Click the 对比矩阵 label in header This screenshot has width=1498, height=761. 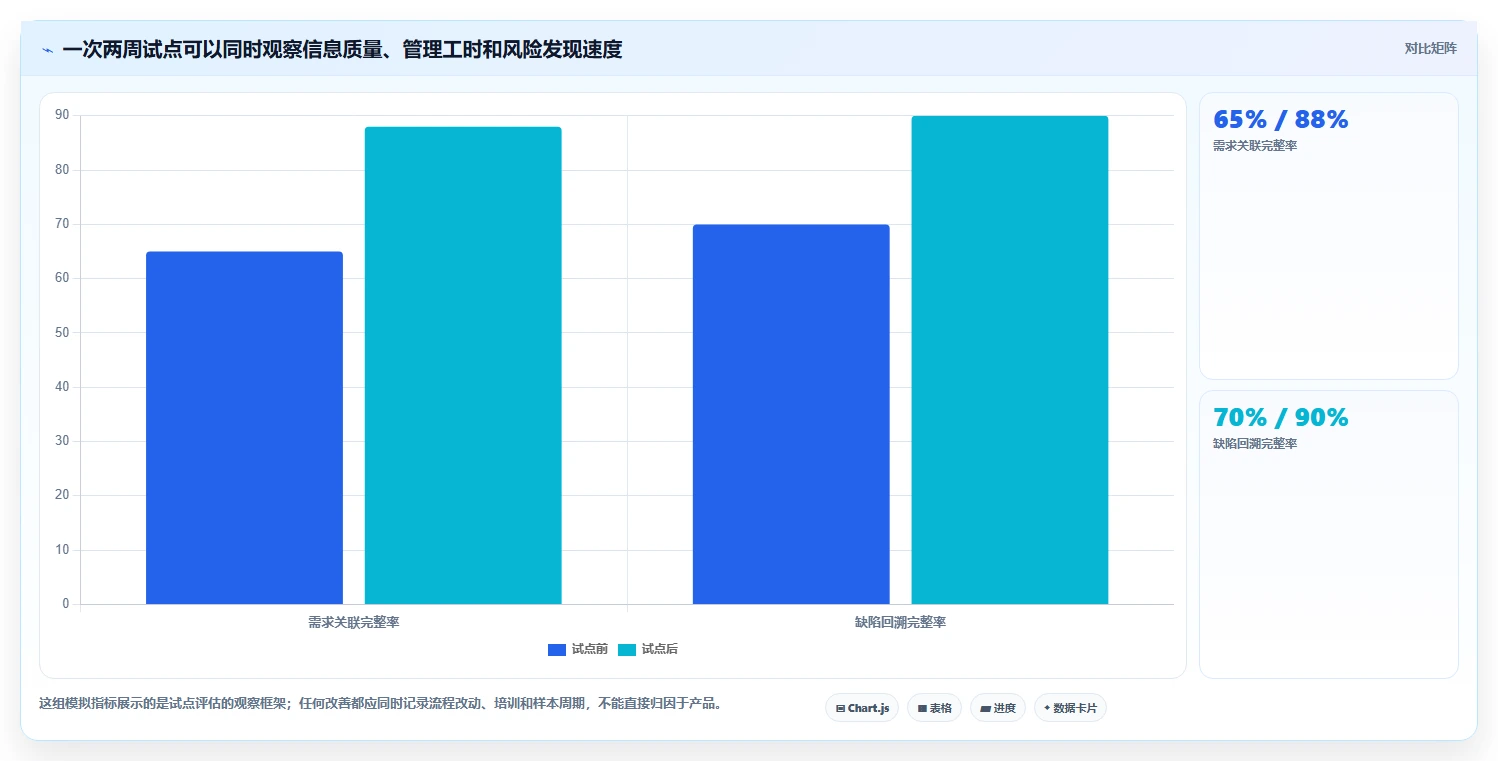[x=1430, y=48]
